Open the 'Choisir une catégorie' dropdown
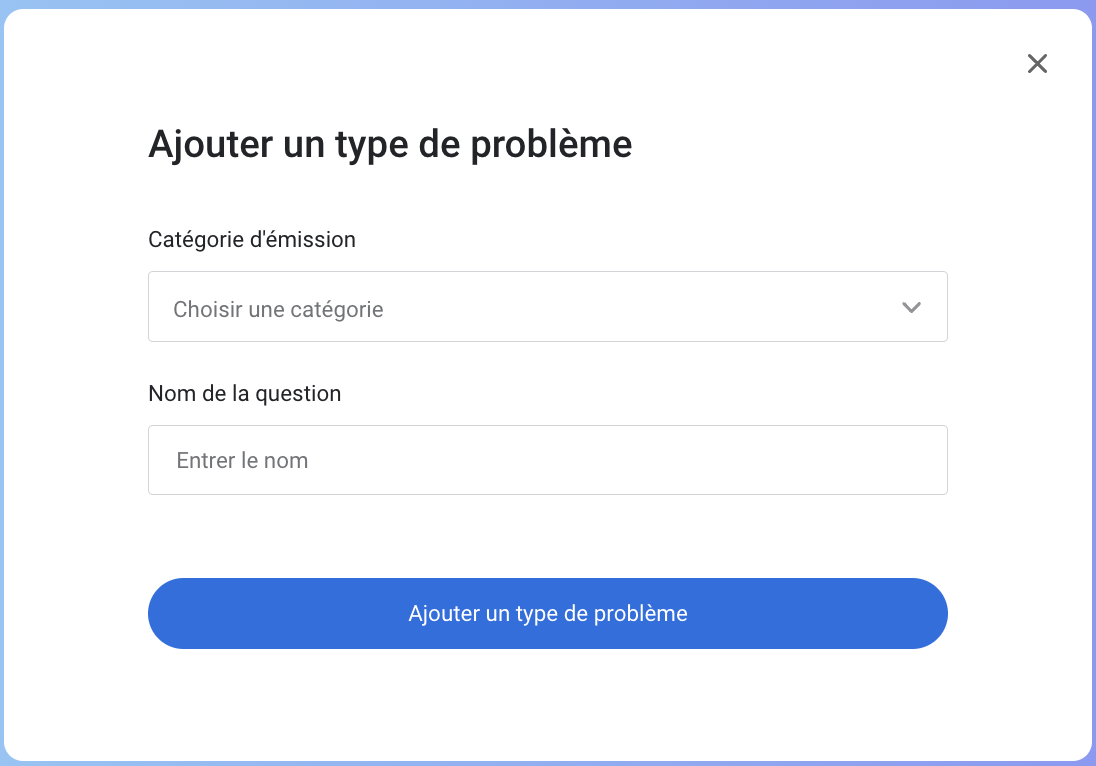 tap(547, 307)
